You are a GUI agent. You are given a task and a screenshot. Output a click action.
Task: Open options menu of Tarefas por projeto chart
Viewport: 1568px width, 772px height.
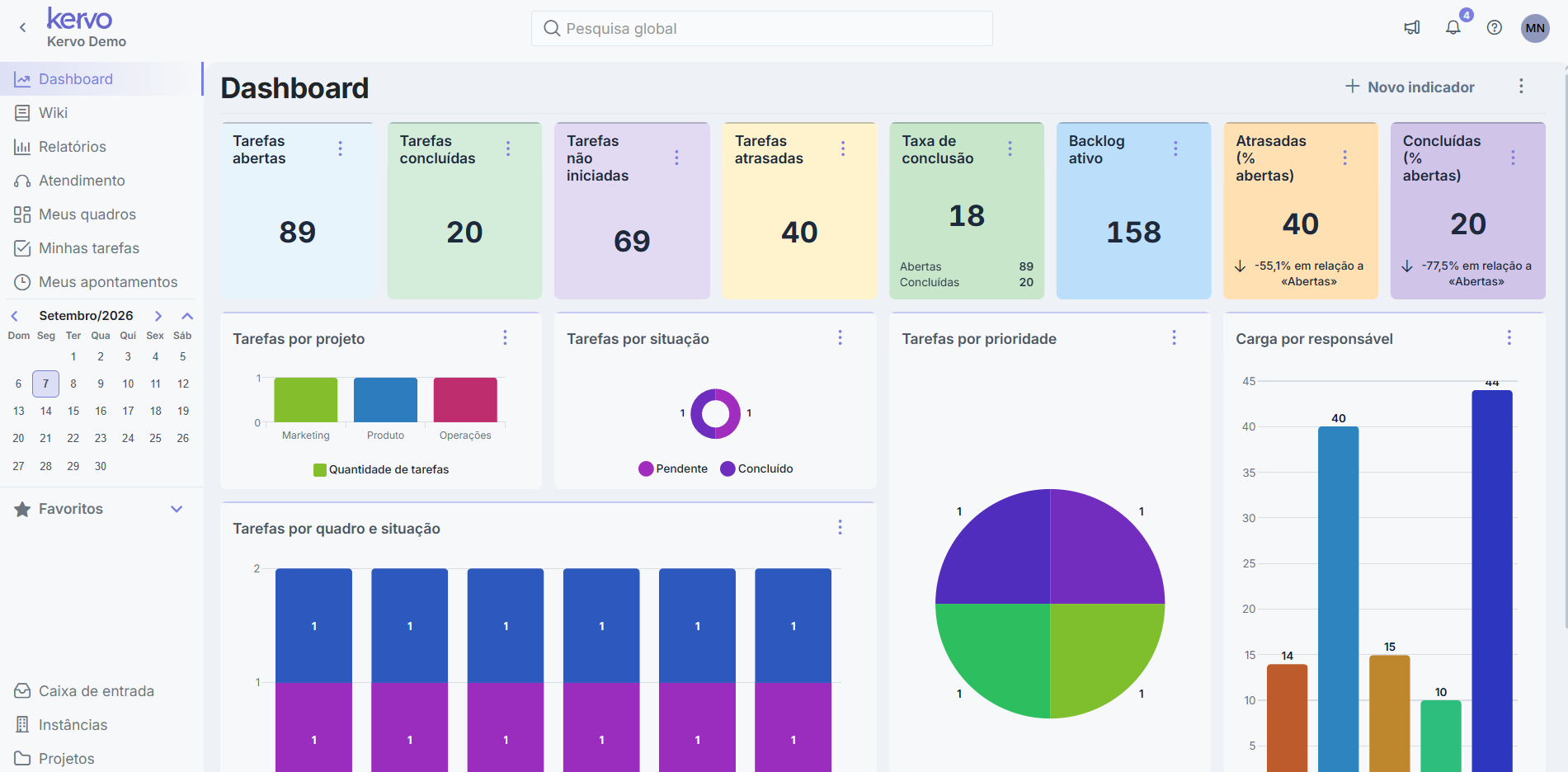[505, 337]
